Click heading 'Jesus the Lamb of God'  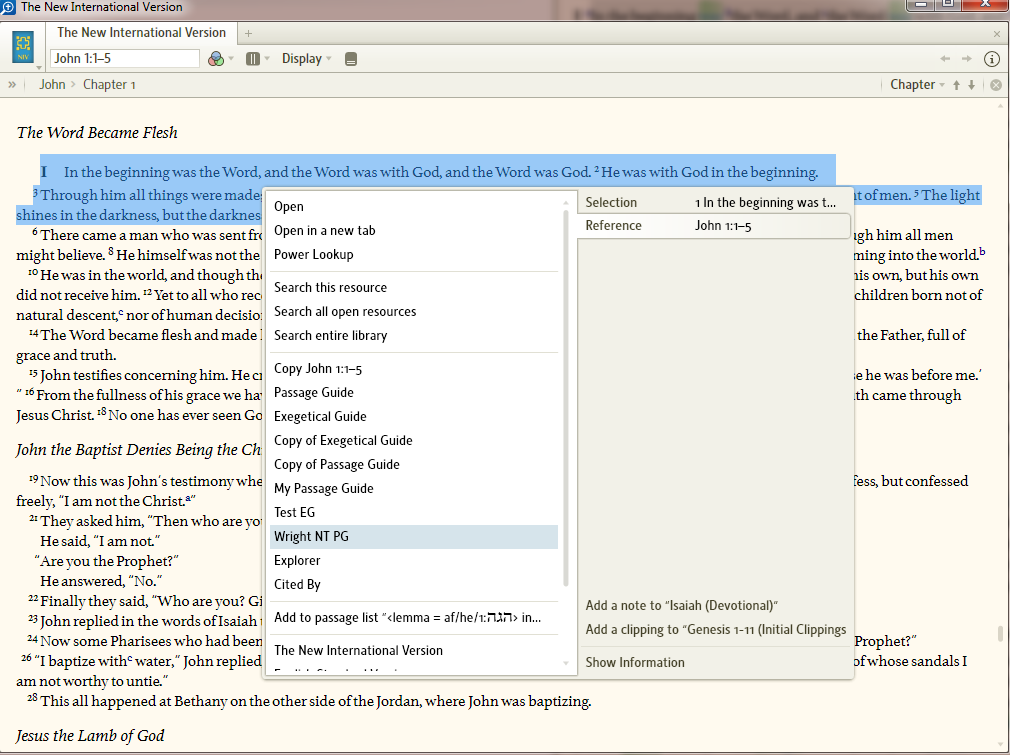pyautogui.click(x=90, y=735)
